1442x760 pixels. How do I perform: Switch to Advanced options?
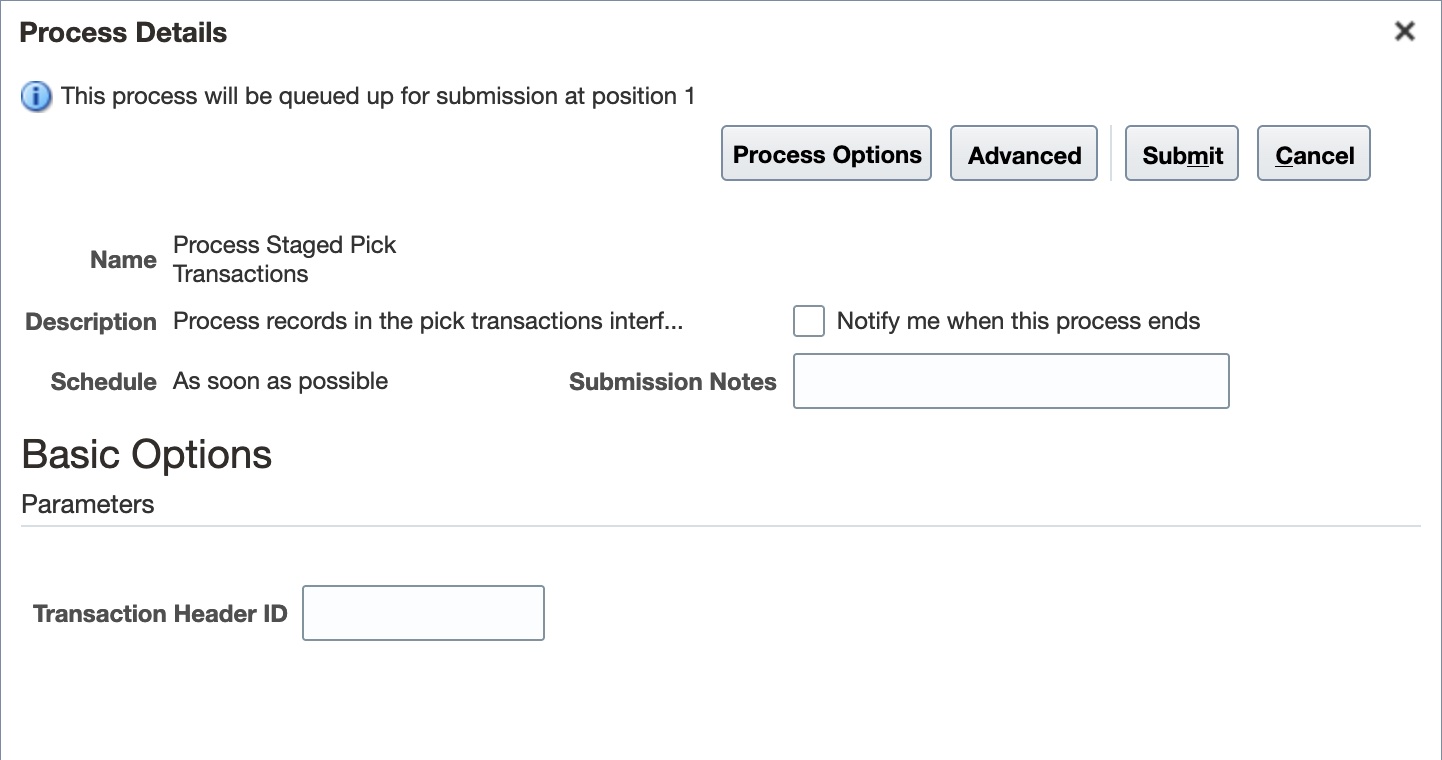click(x=1024, y=154)
